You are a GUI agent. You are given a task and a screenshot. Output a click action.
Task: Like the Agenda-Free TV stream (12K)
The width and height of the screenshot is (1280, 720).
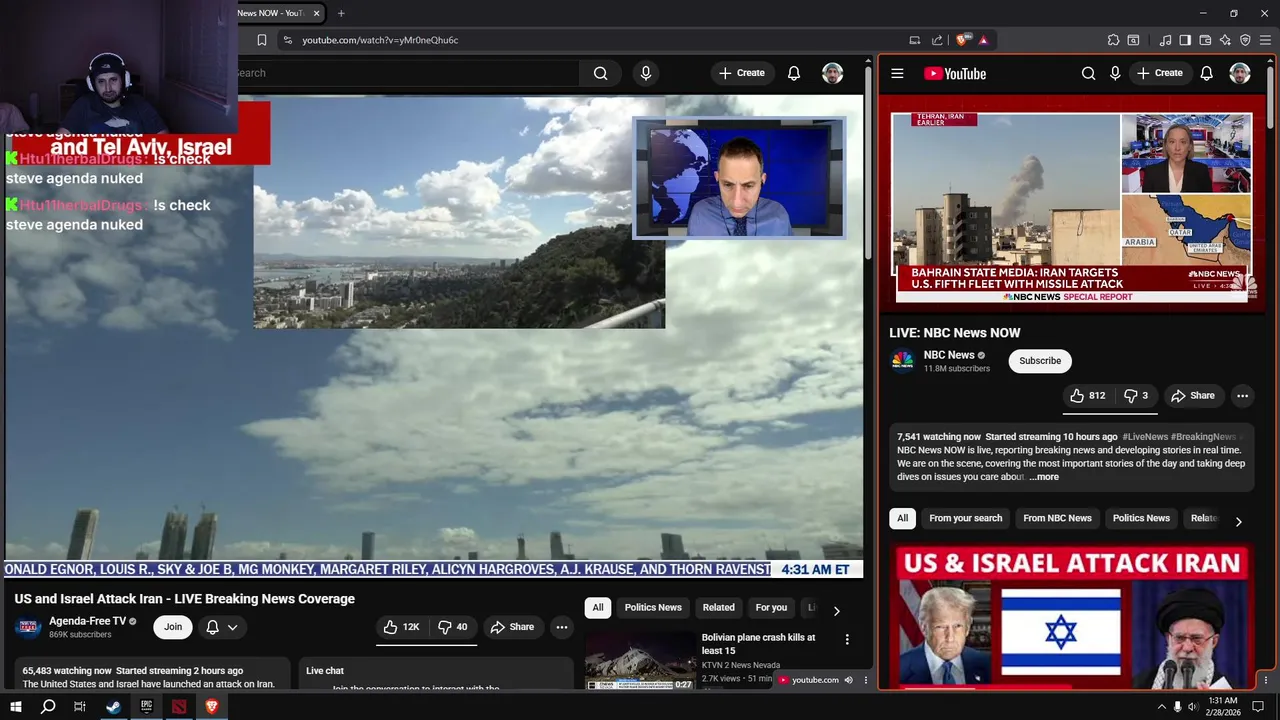coord(401,627)
